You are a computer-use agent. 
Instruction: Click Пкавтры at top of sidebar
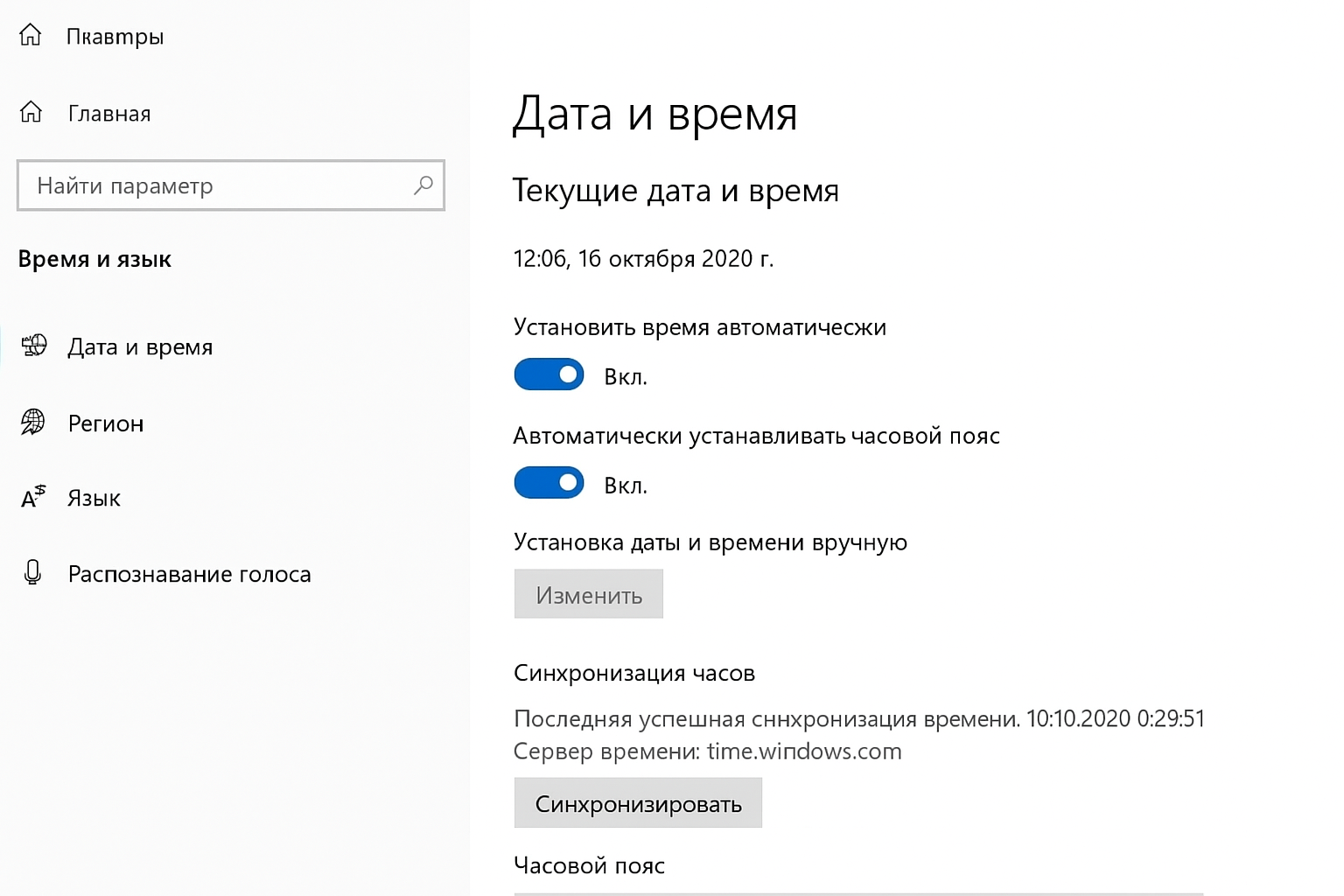pyautogui.click(x=115, y=36)
